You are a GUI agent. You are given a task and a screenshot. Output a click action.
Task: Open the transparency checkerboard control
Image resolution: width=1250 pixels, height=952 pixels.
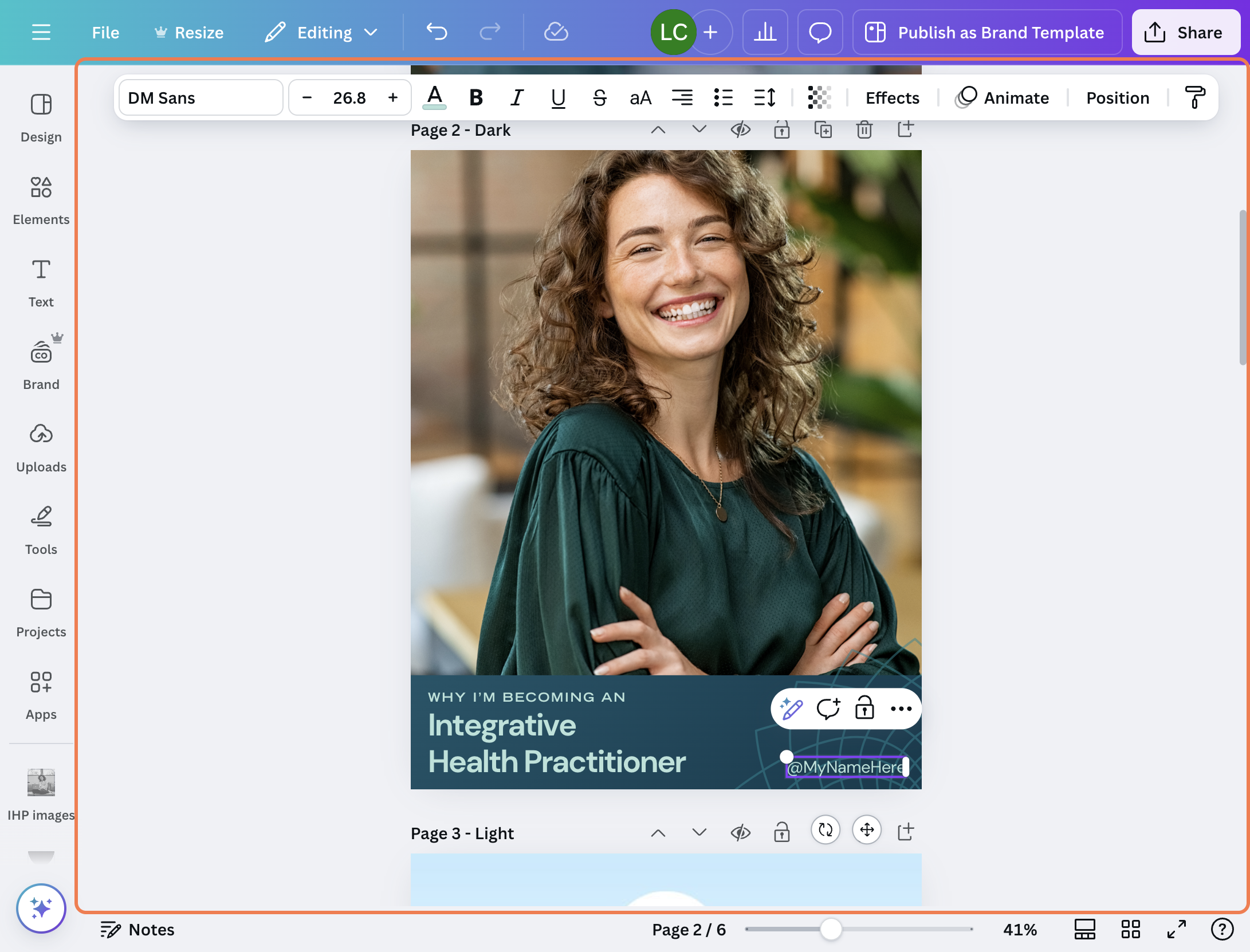tap(820, 98)
